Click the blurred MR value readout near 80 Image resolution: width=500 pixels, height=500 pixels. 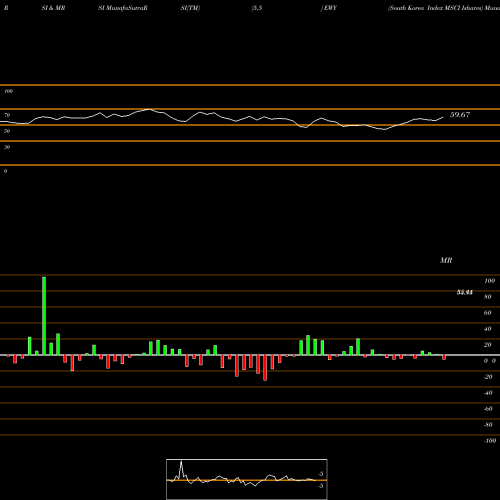click(x=465, y=292)
